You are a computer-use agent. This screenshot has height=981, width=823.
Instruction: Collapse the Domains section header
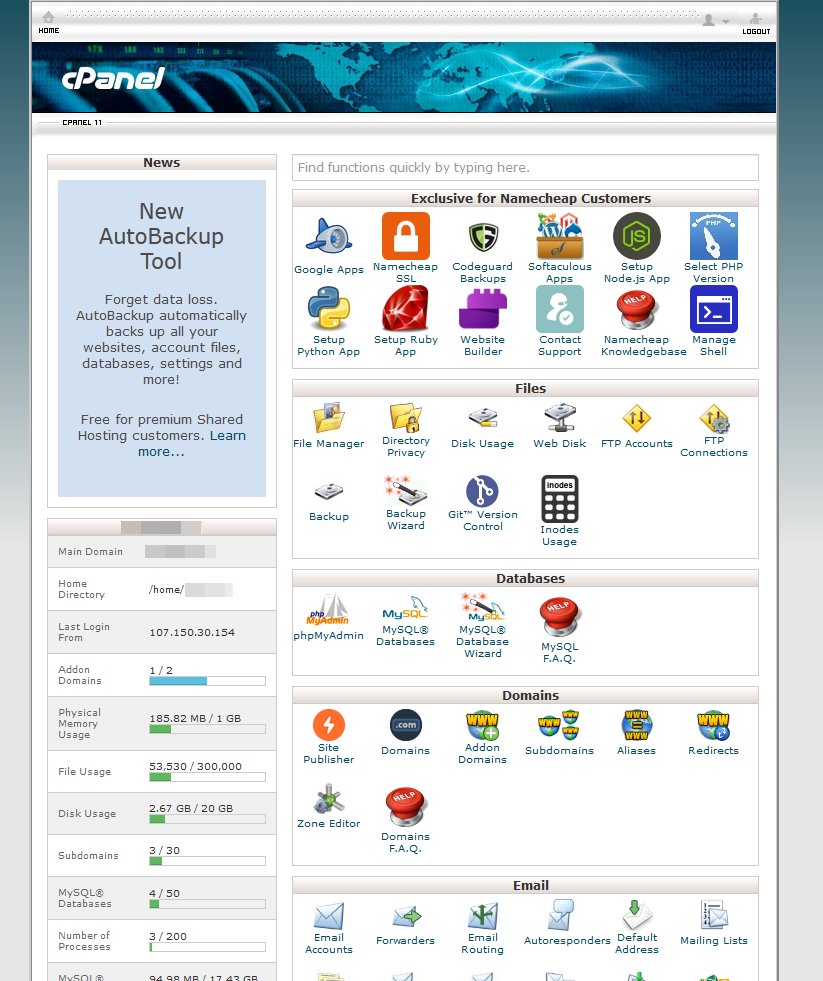coord(525,696)
